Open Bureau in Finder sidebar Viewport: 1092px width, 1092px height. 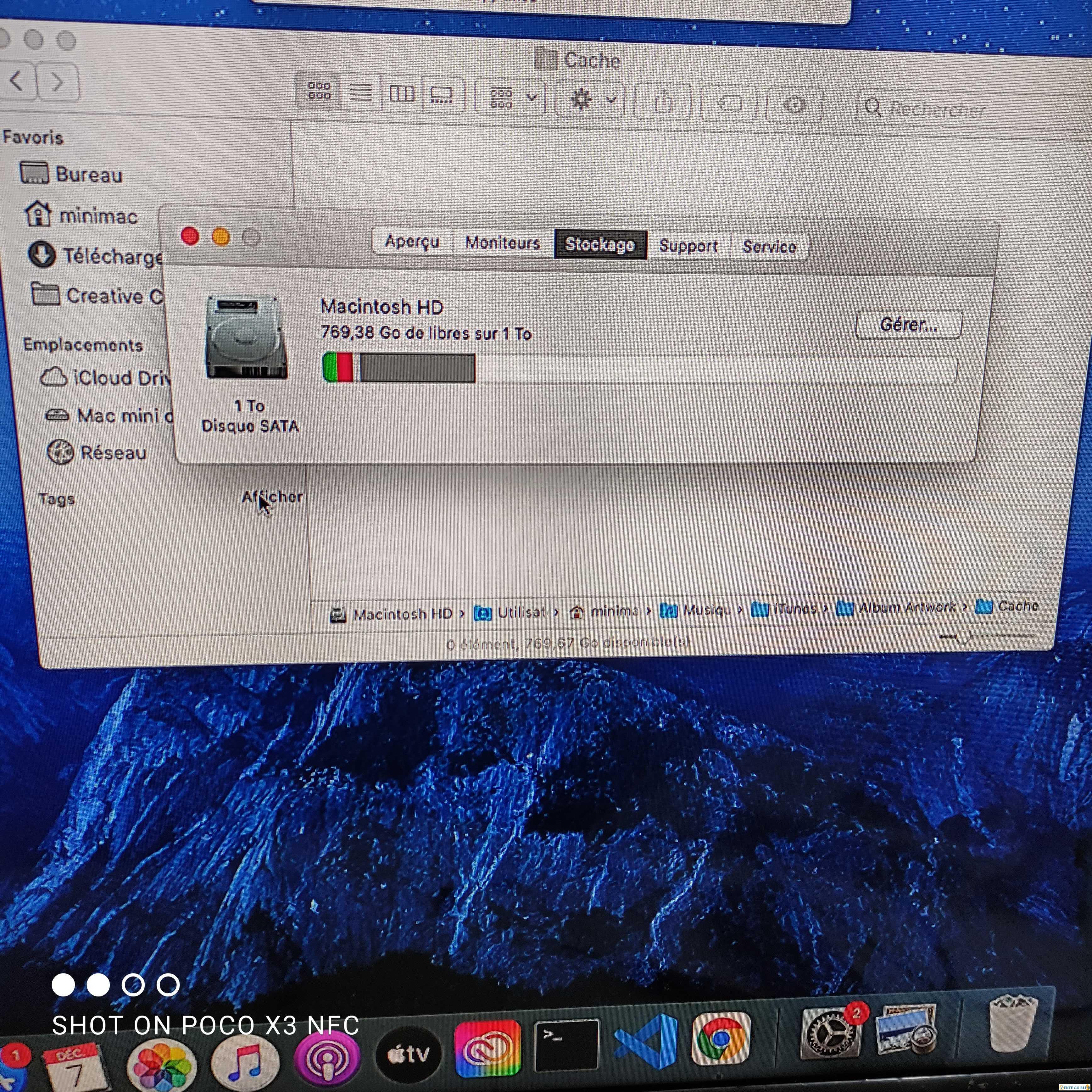click(71, 174)
